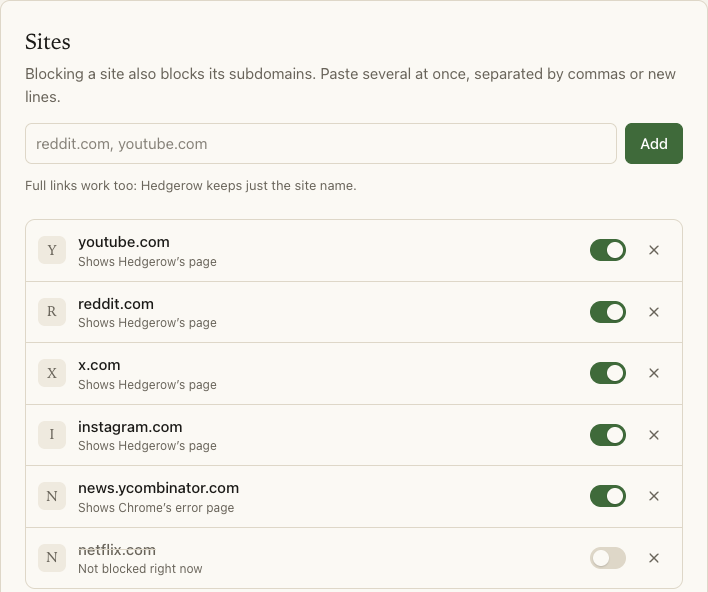Screen dimensions: 708x592
Task: Remove reddit.com with its X icon
Action: tap(653, 312)
